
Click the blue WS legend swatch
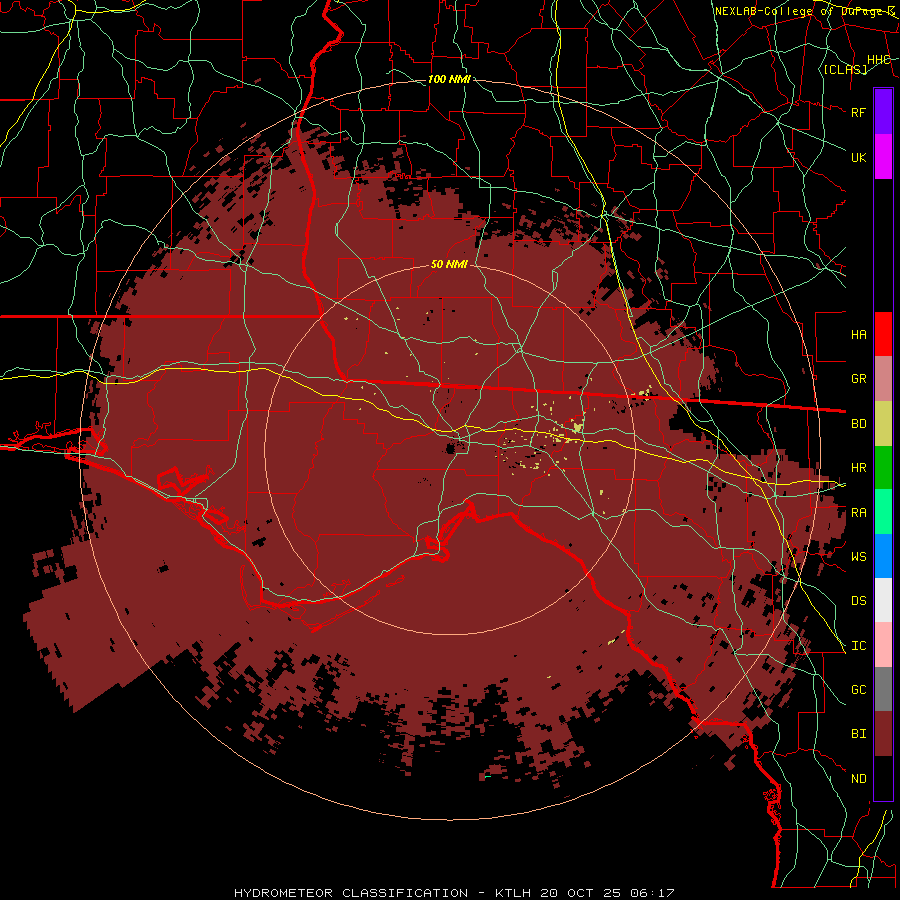click(x=883, y=556)
